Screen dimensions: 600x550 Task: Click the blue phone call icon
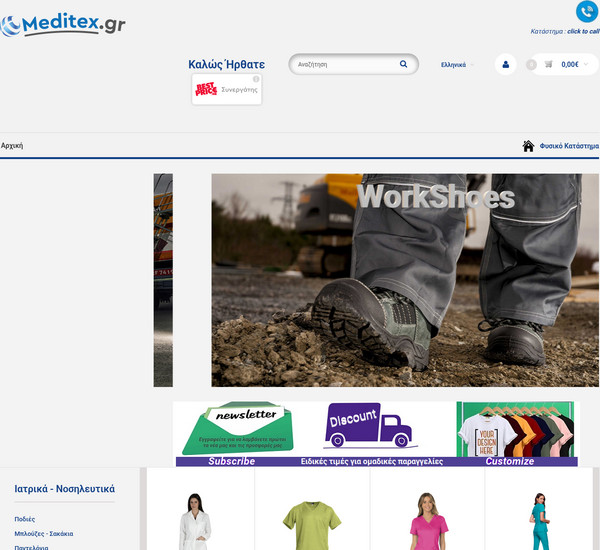587,11
